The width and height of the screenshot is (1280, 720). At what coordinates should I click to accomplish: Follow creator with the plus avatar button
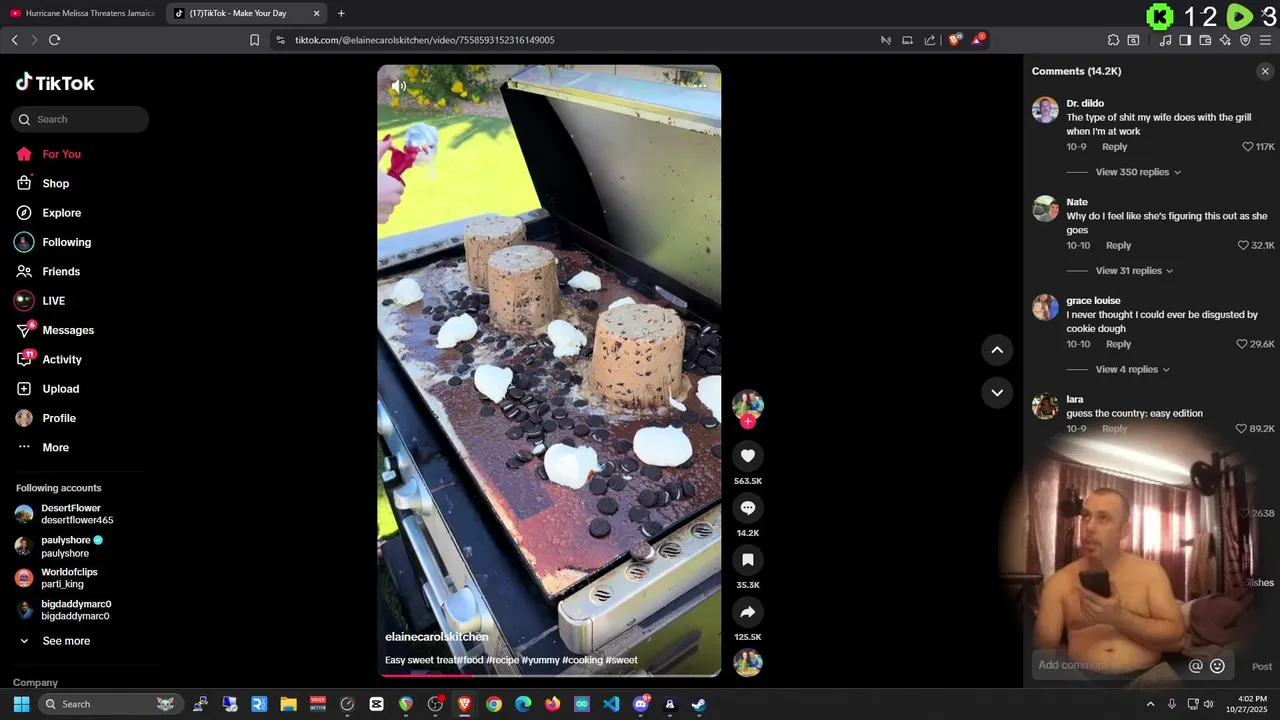748,421
